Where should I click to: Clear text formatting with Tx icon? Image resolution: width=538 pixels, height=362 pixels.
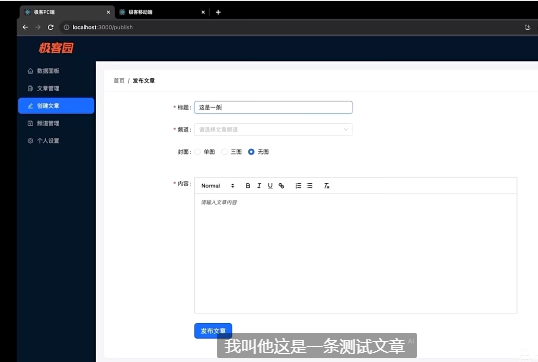[x=327, y=186]
